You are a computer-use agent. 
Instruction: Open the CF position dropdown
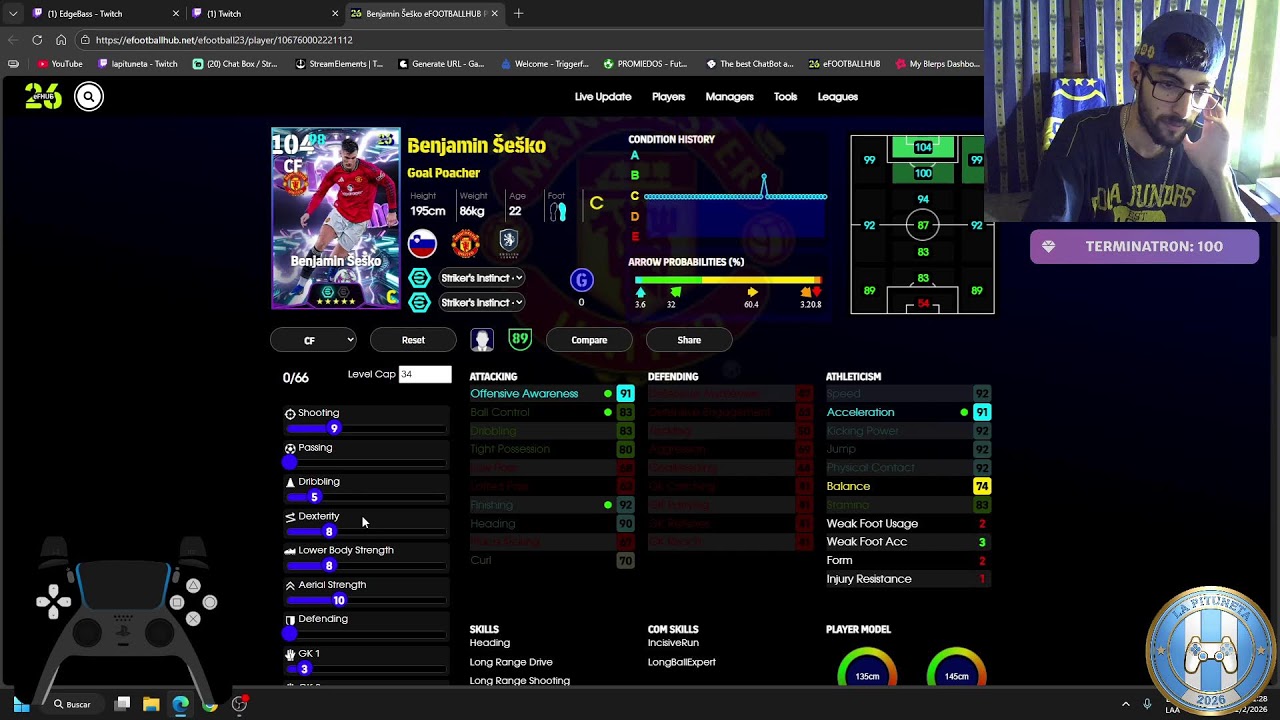tap(313, 340)
